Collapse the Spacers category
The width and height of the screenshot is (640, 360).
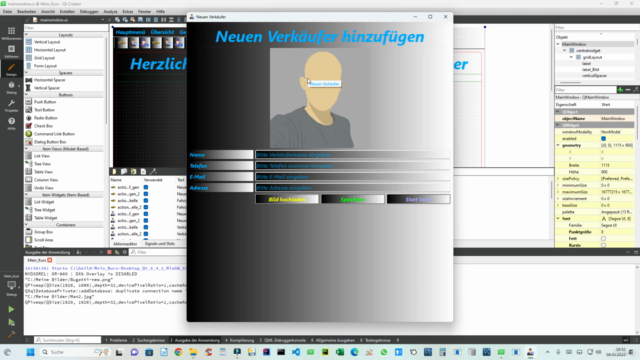pos(27,73)
